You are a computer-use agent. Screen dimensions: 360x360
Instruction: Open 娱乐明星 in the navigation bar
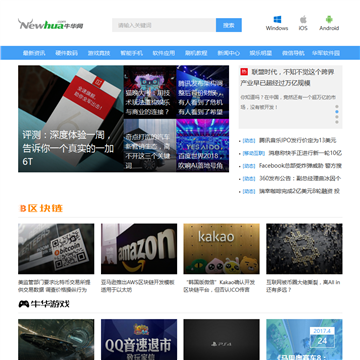tap(261, 53)
